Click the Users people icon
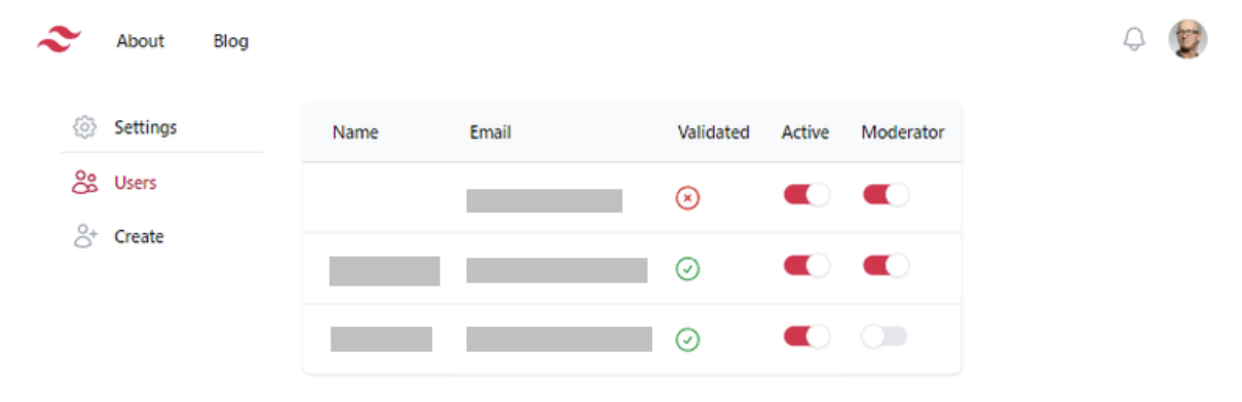The image size is (1242, 402). tap(85, 183)
